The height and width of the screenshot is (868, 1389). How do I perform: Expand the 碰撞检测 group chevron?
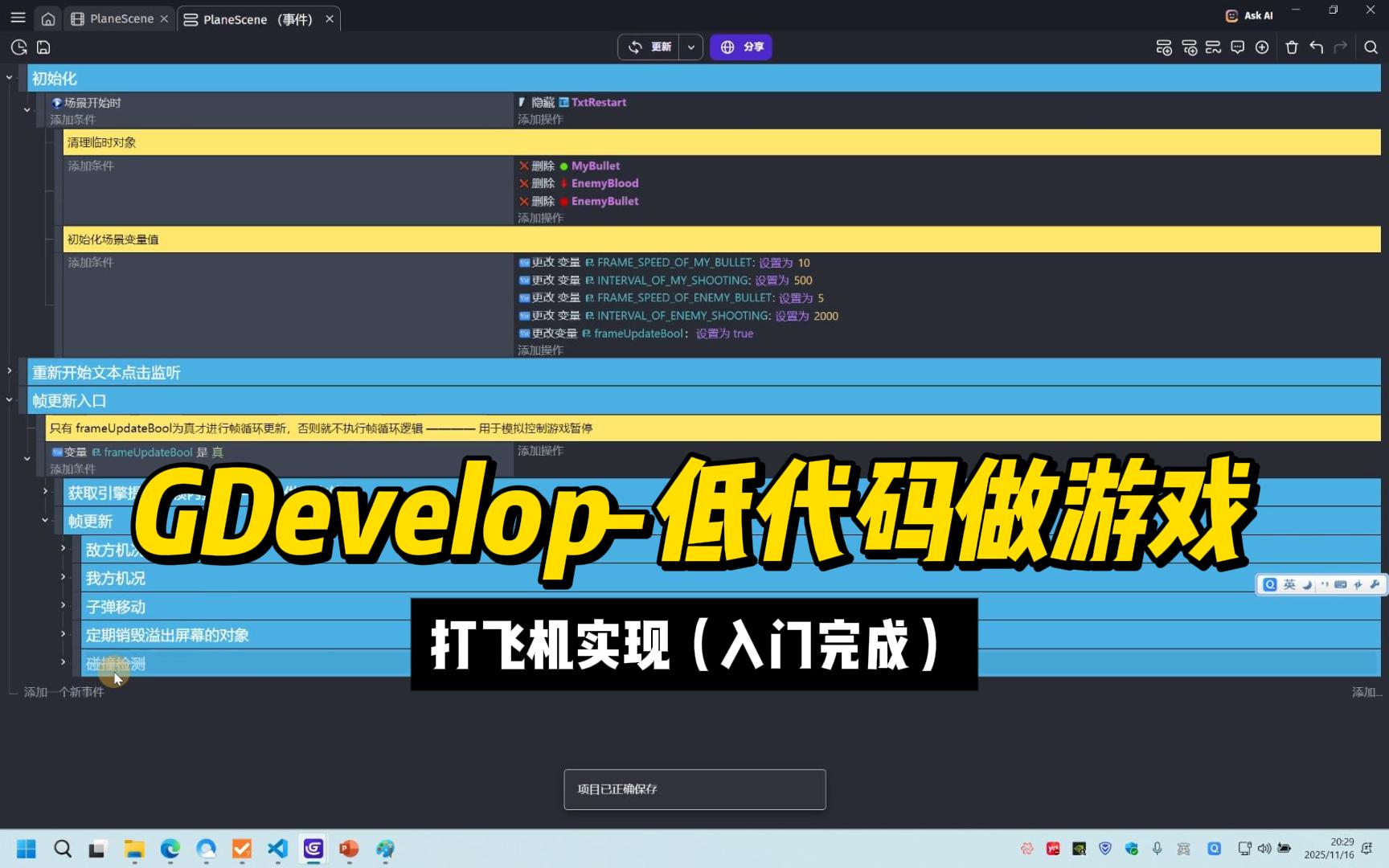64,662
